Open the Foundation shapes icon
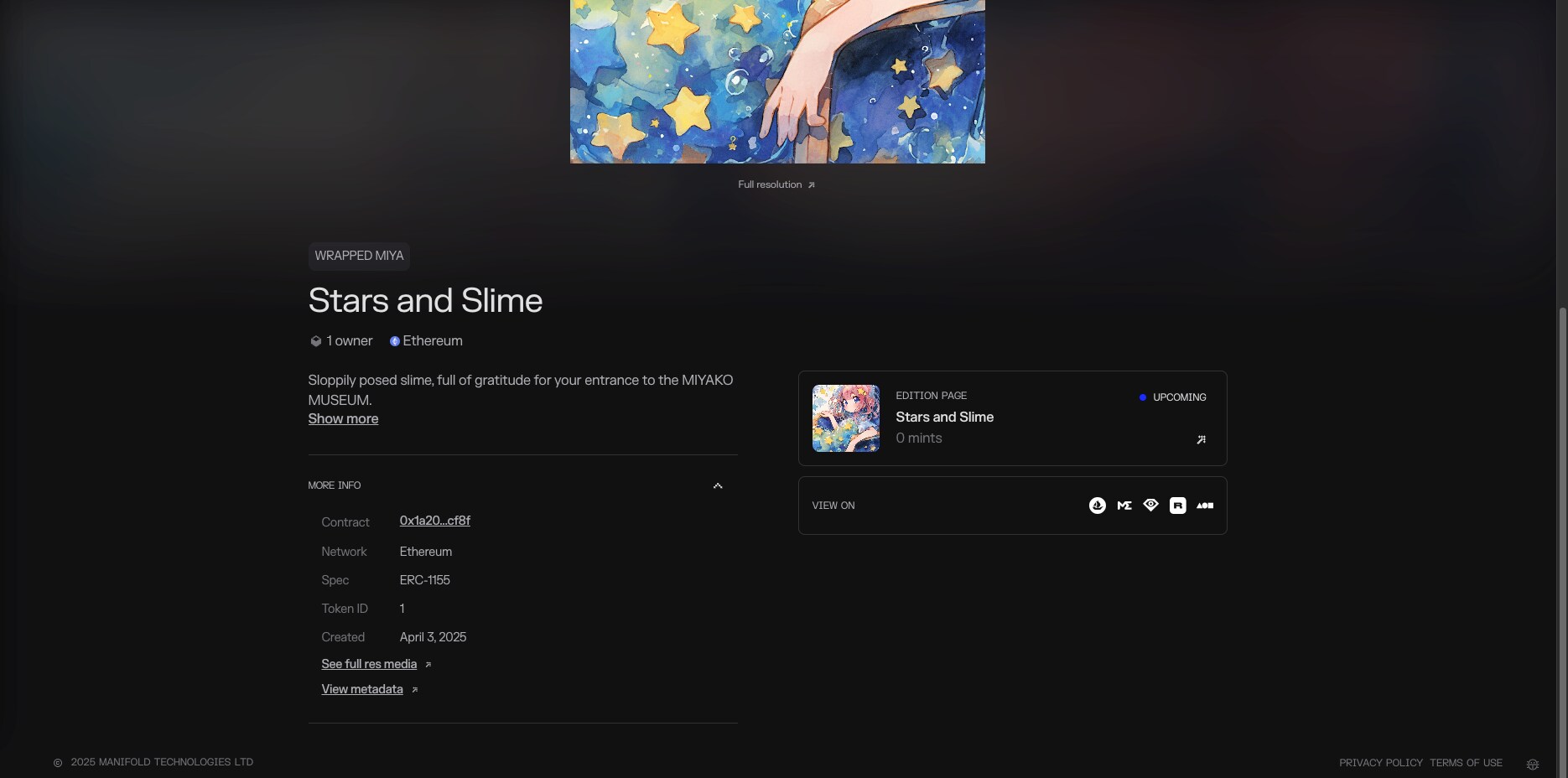 tap(1205, 506)
